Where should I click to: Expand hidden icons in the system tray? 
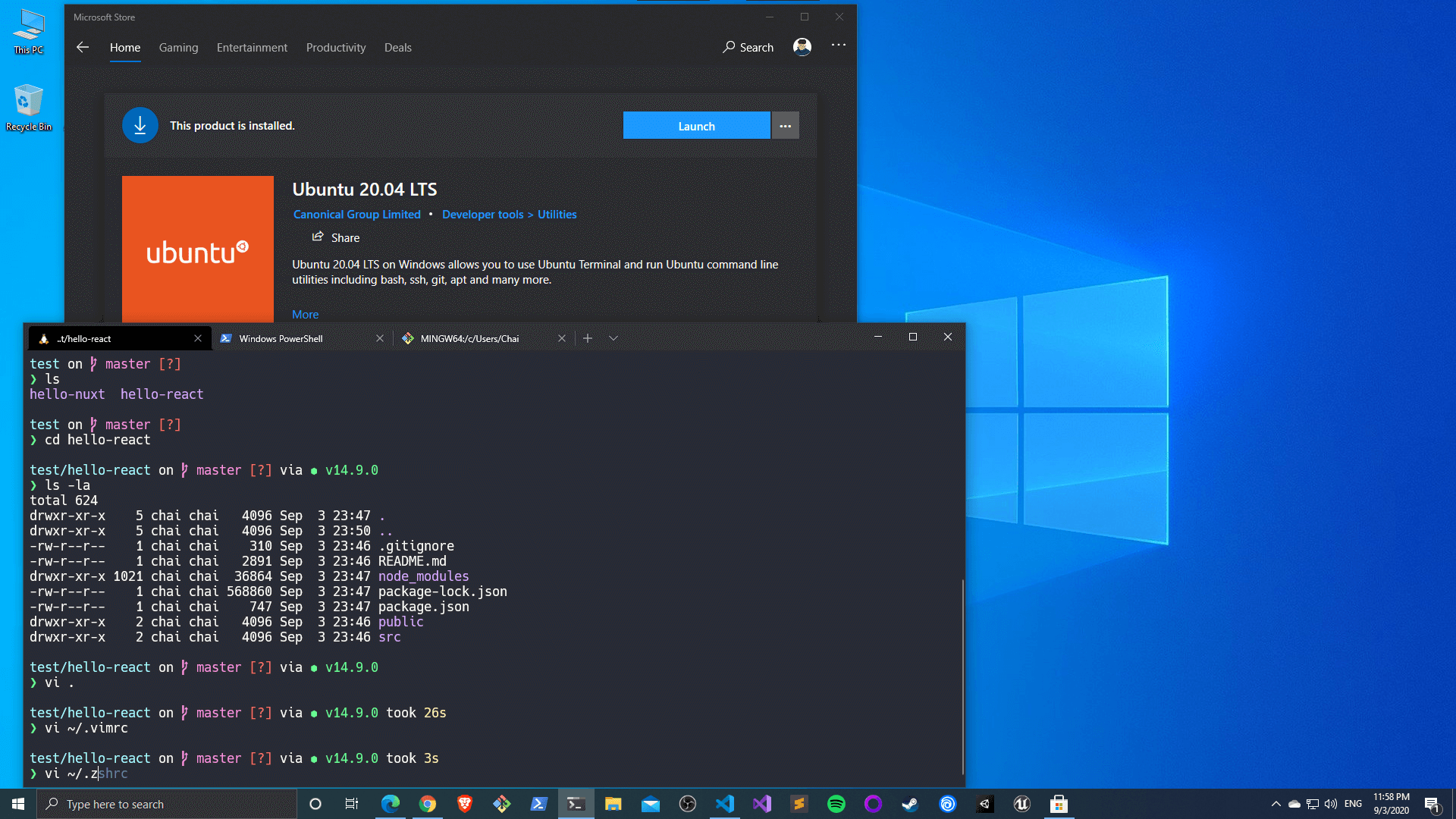click(x=1276, y=804)
